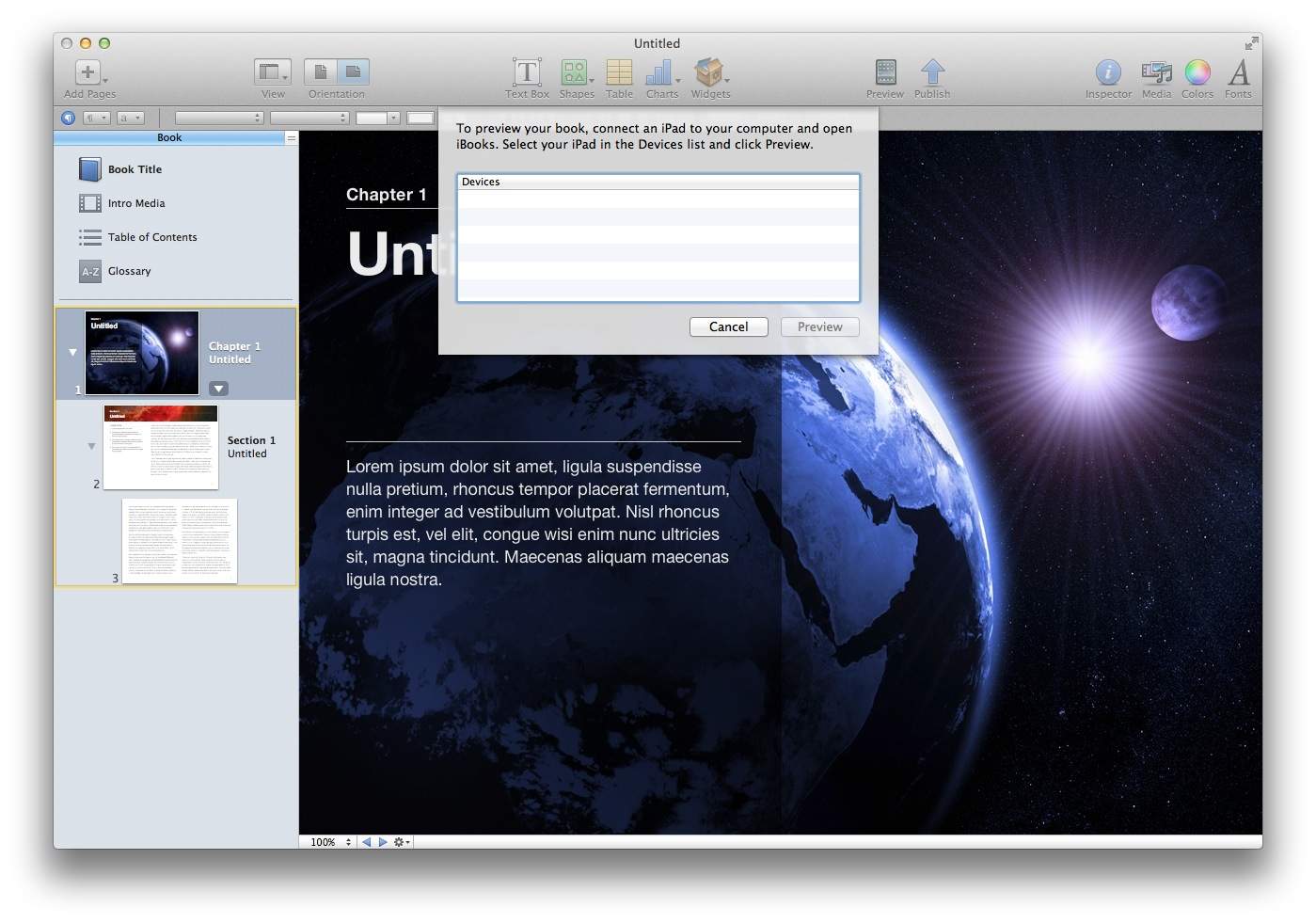Toggle the blue paragraph styles drawer button
The height and width of the screenshot is (923, 1316).
click(x=68, y=118)
